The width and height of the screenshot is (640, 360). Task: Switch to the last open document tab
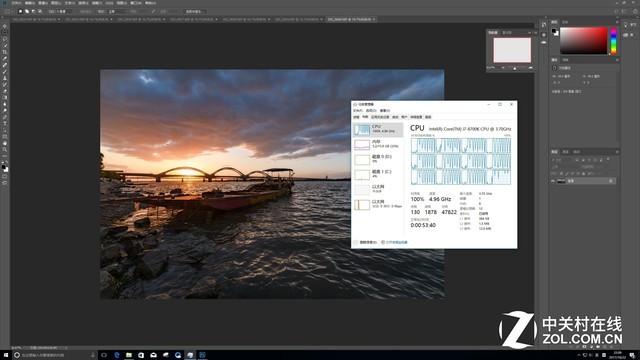click(x=351, y=19)
